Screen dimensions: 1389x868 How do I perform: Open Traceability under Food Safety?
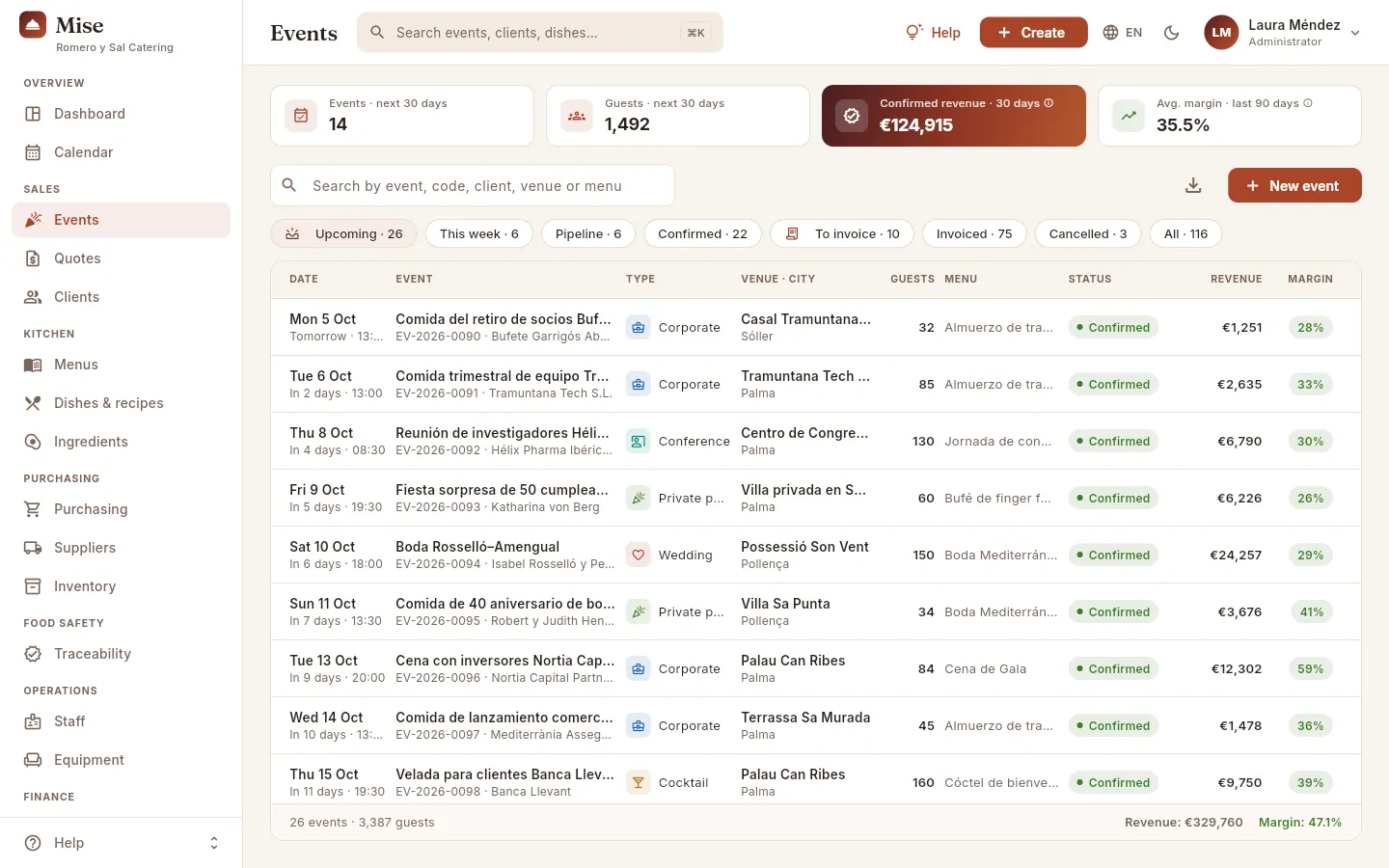click(121, 654)
